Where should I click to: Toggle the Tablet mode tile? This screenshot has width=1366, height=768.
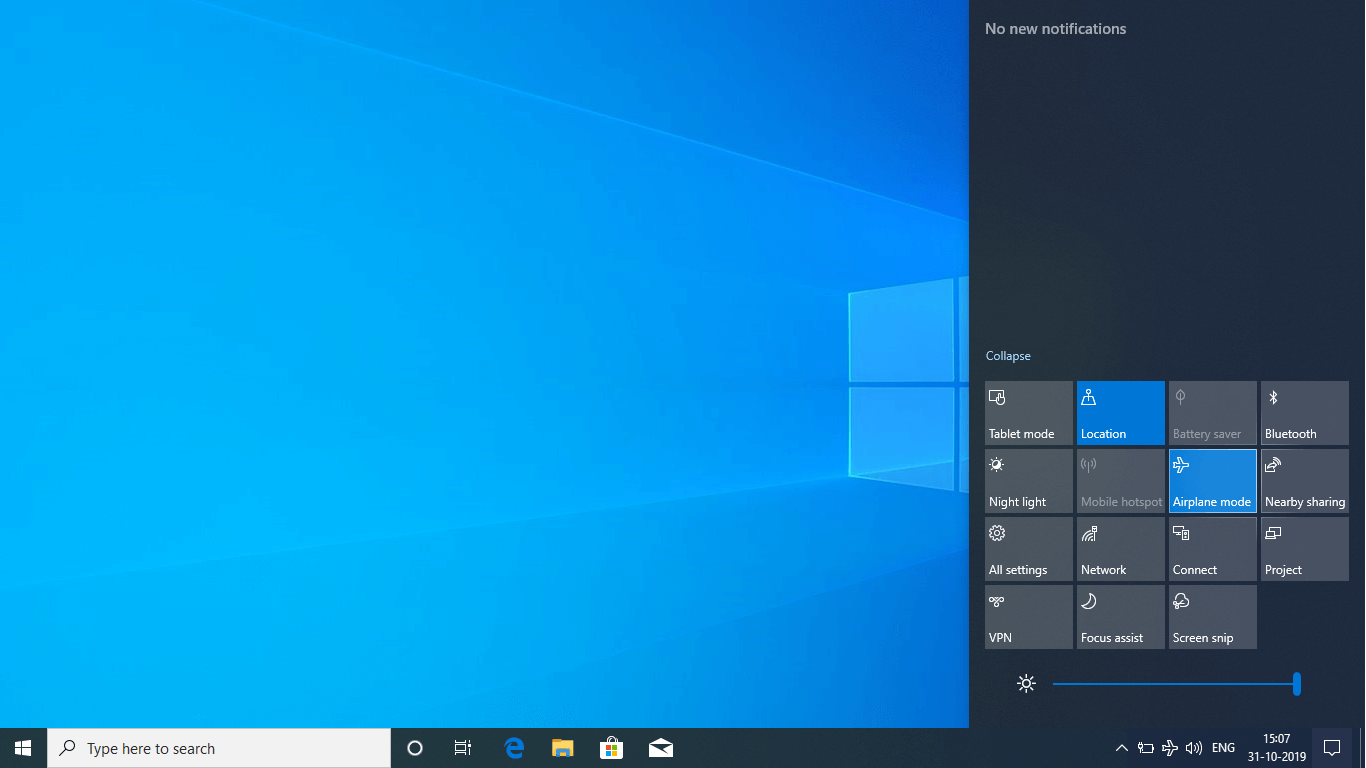pos(1029,413)
